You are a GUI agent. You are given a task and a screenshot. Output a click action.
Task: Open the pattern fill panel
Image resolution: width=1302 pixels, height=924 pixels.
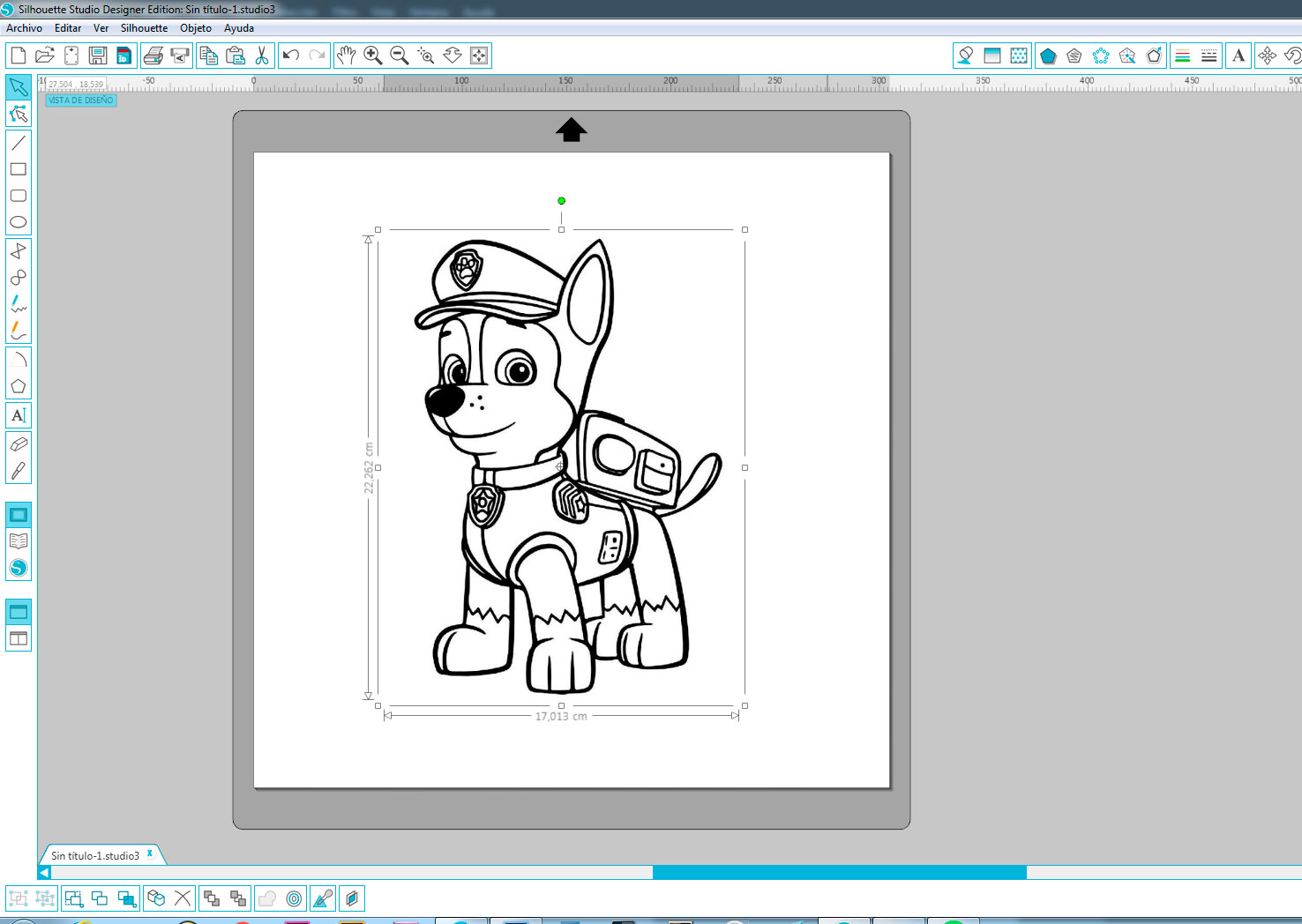pos(1019,56)
